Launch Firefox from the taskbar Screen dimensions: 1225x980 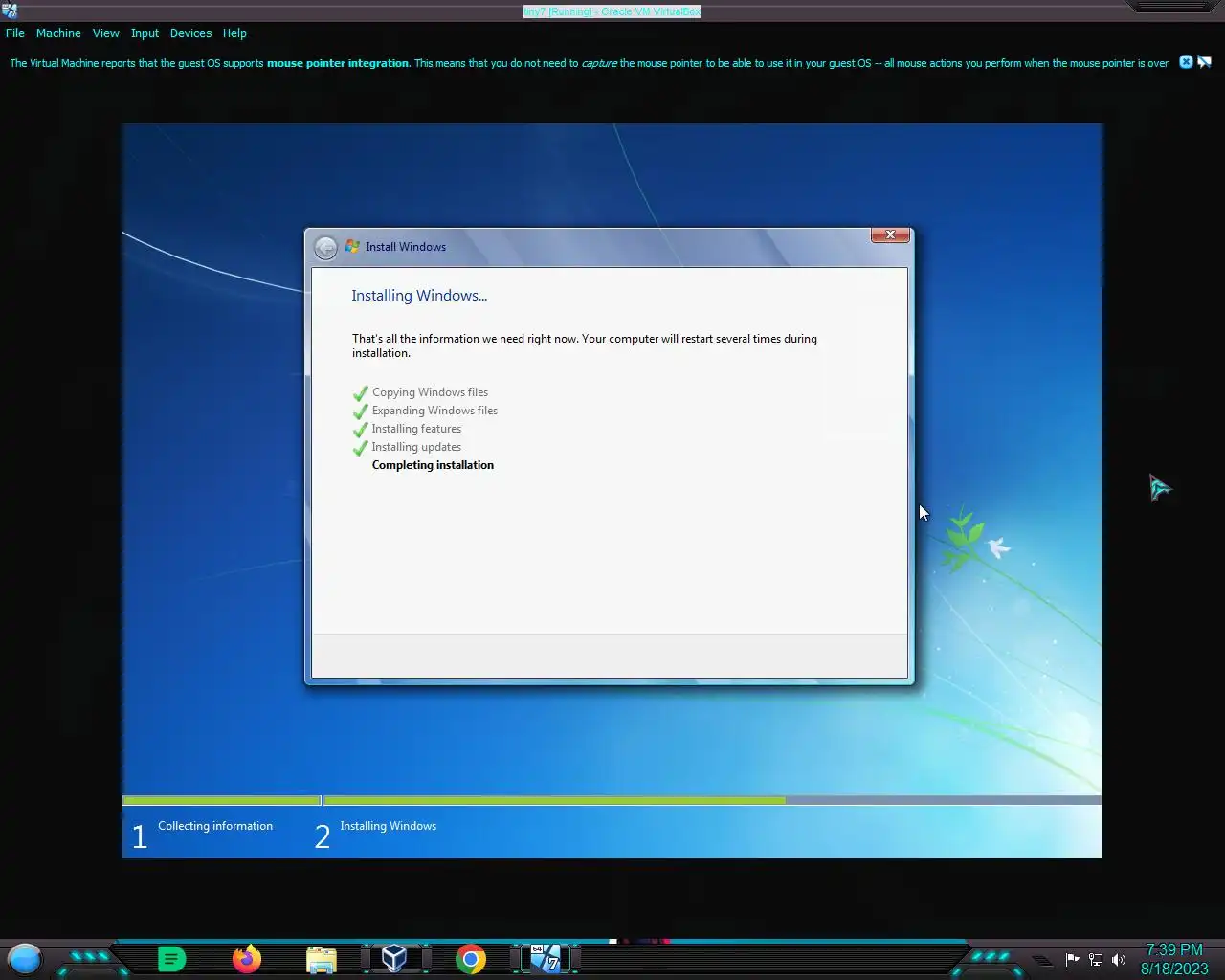tap(247, 959)
